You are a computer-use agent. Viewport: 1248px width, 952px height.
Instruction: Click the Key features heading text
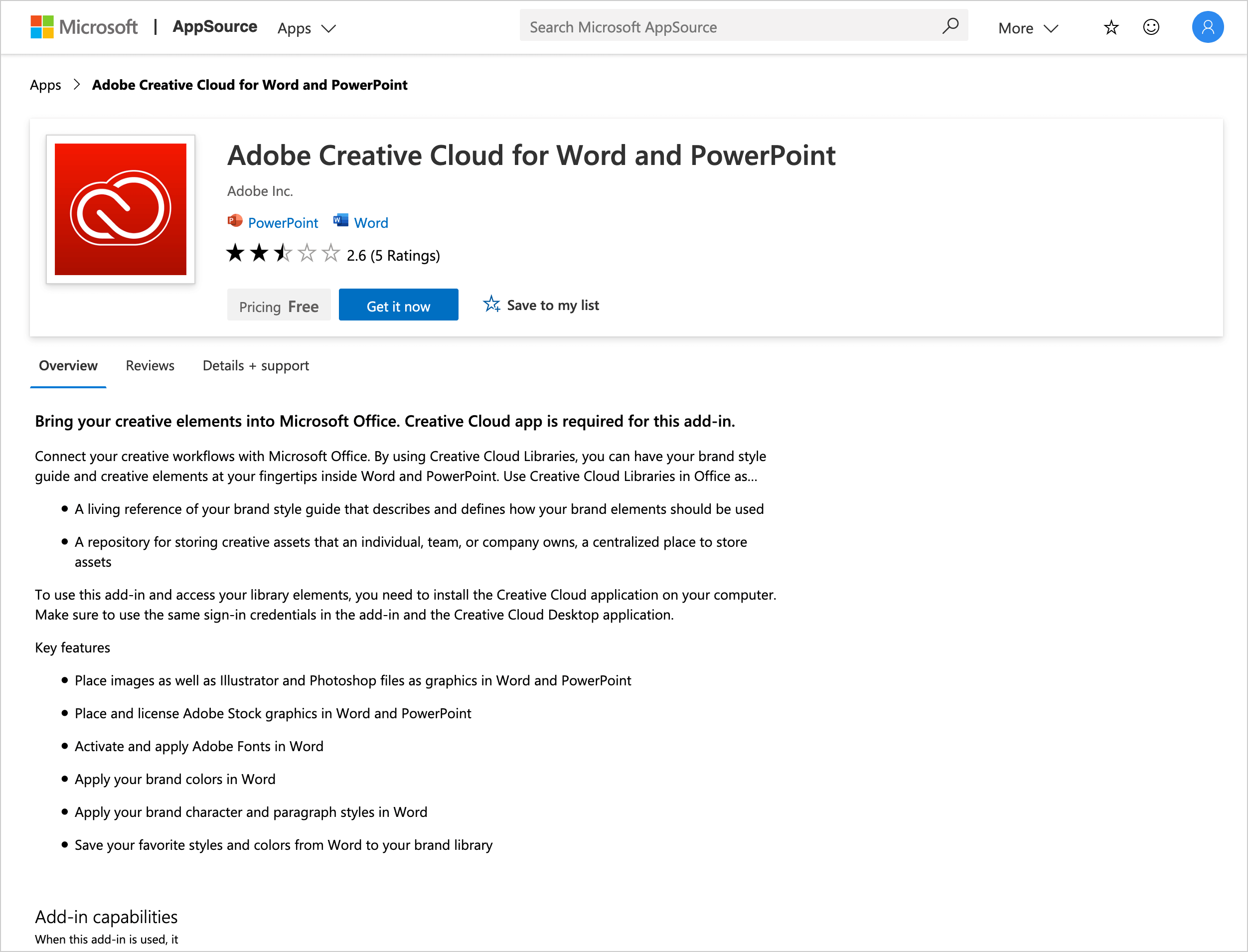[72, 647]
